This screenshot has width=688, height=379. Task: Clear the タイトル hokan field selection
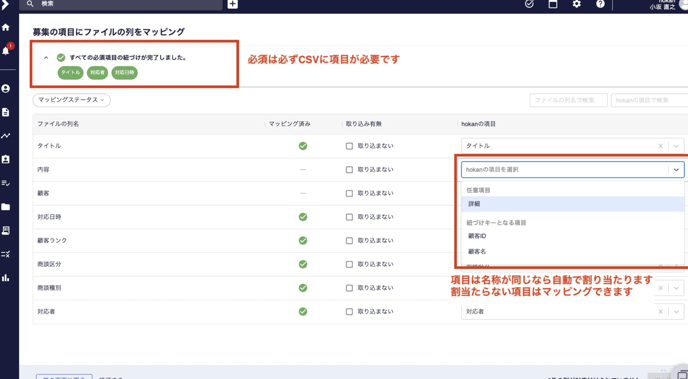pyautogui.click(x=660, y=146)
